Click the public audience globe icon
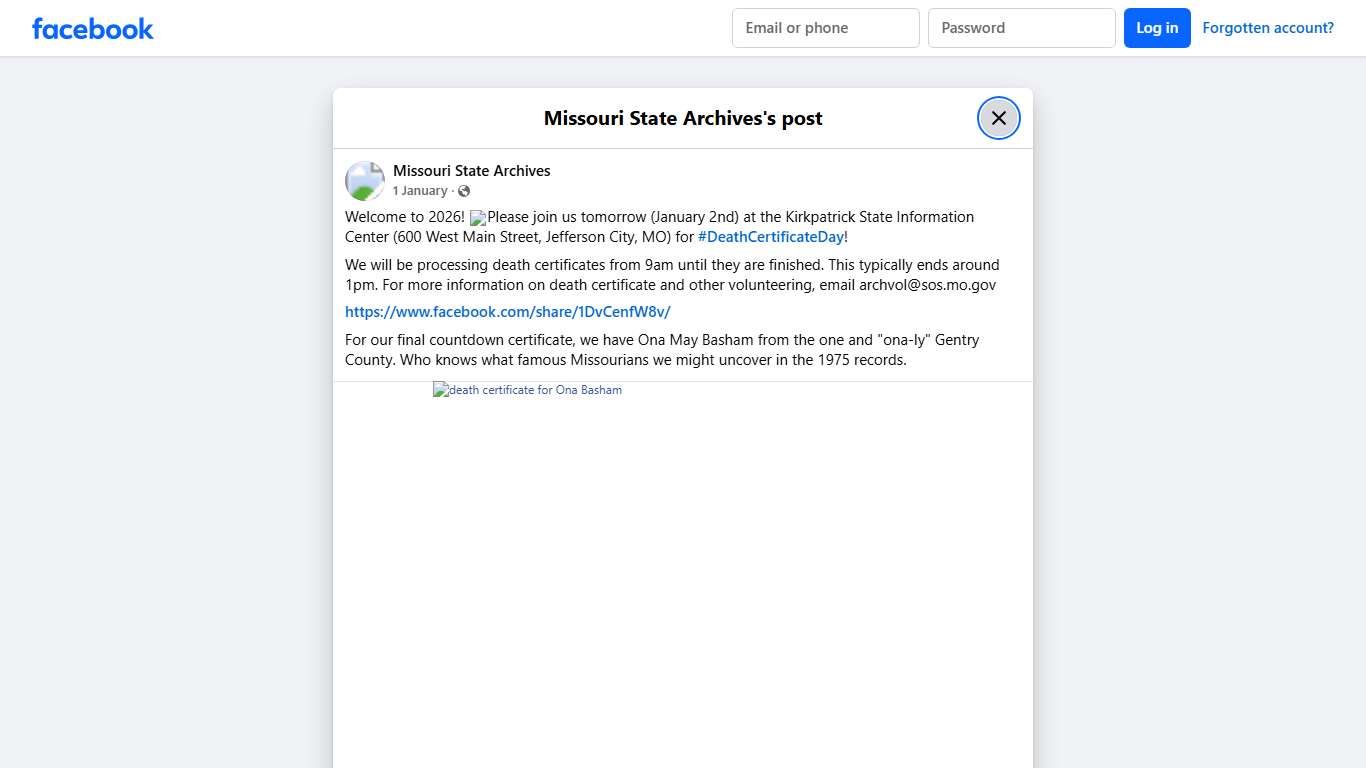The image size is (1366, 768). pos(464,191)
